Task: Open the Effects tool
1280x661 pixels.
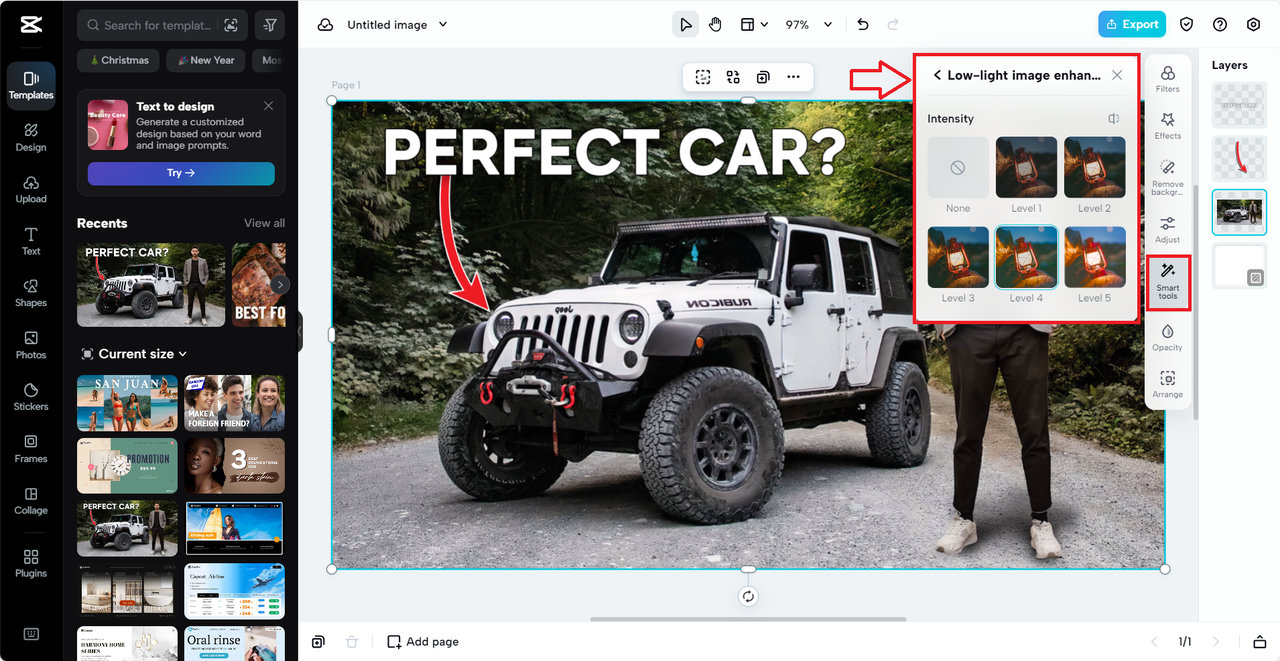Action: pos(1167,126)
